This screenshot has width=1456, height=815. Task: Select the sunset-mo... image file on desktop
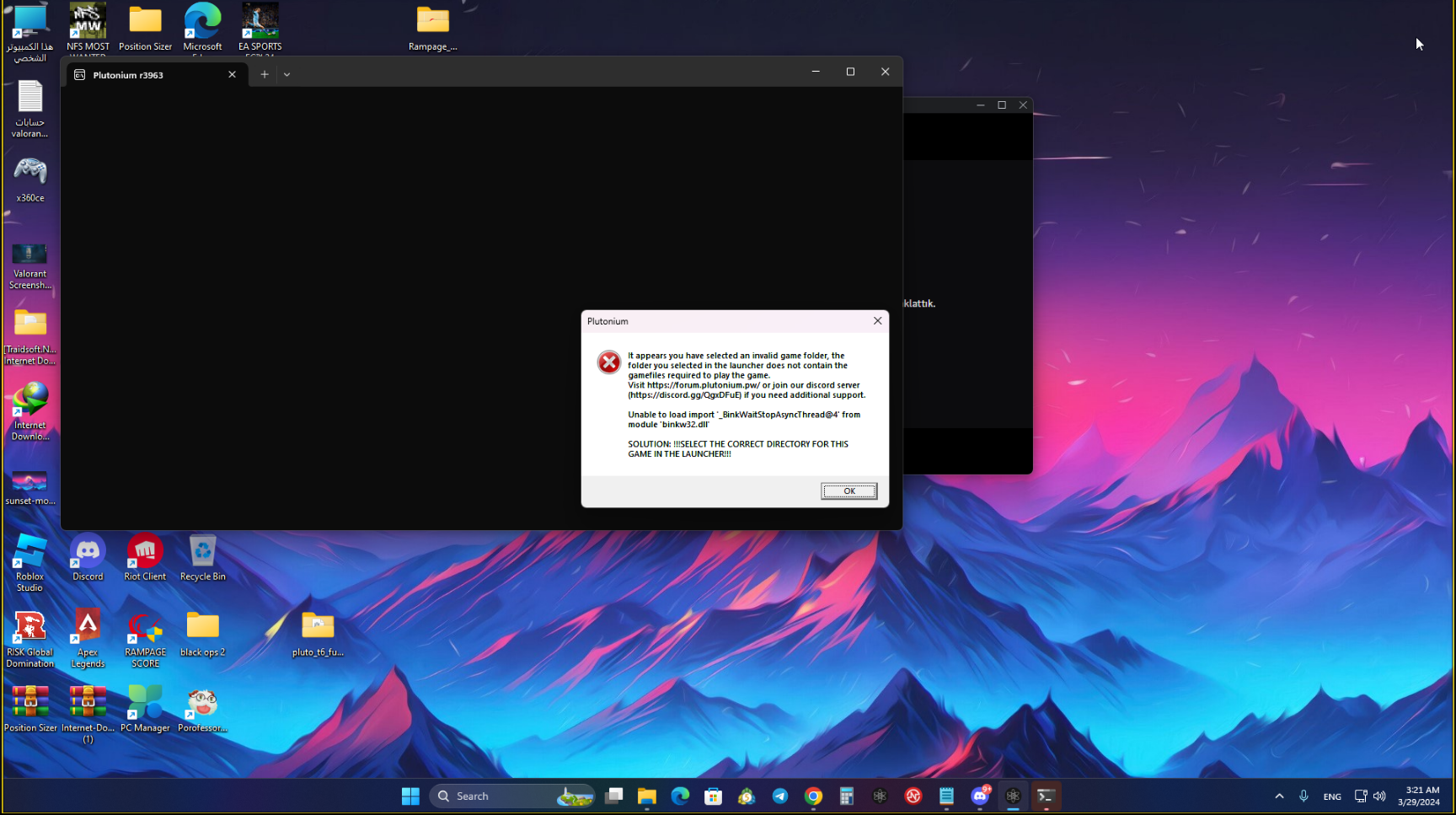(x=30, y=487)
